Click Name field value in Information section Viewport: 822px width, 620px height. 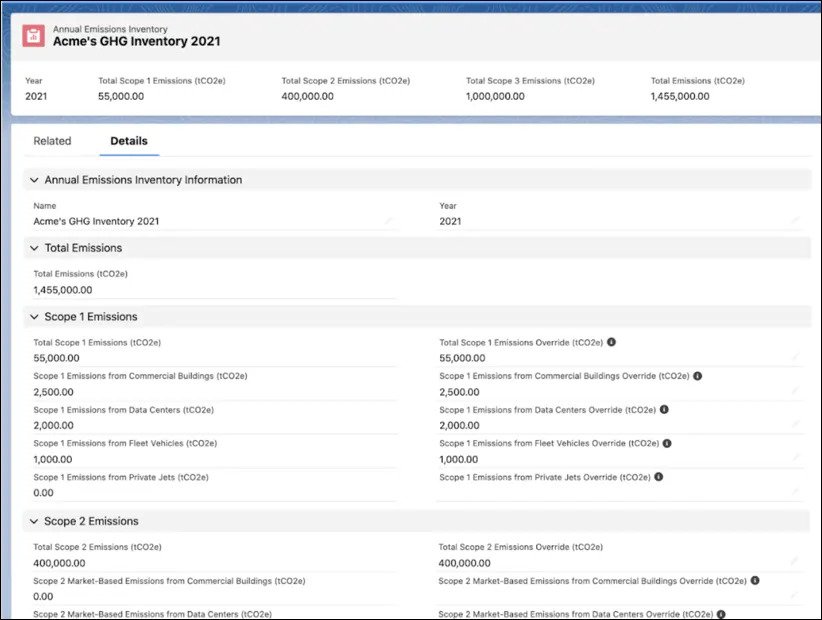(96, 221)
